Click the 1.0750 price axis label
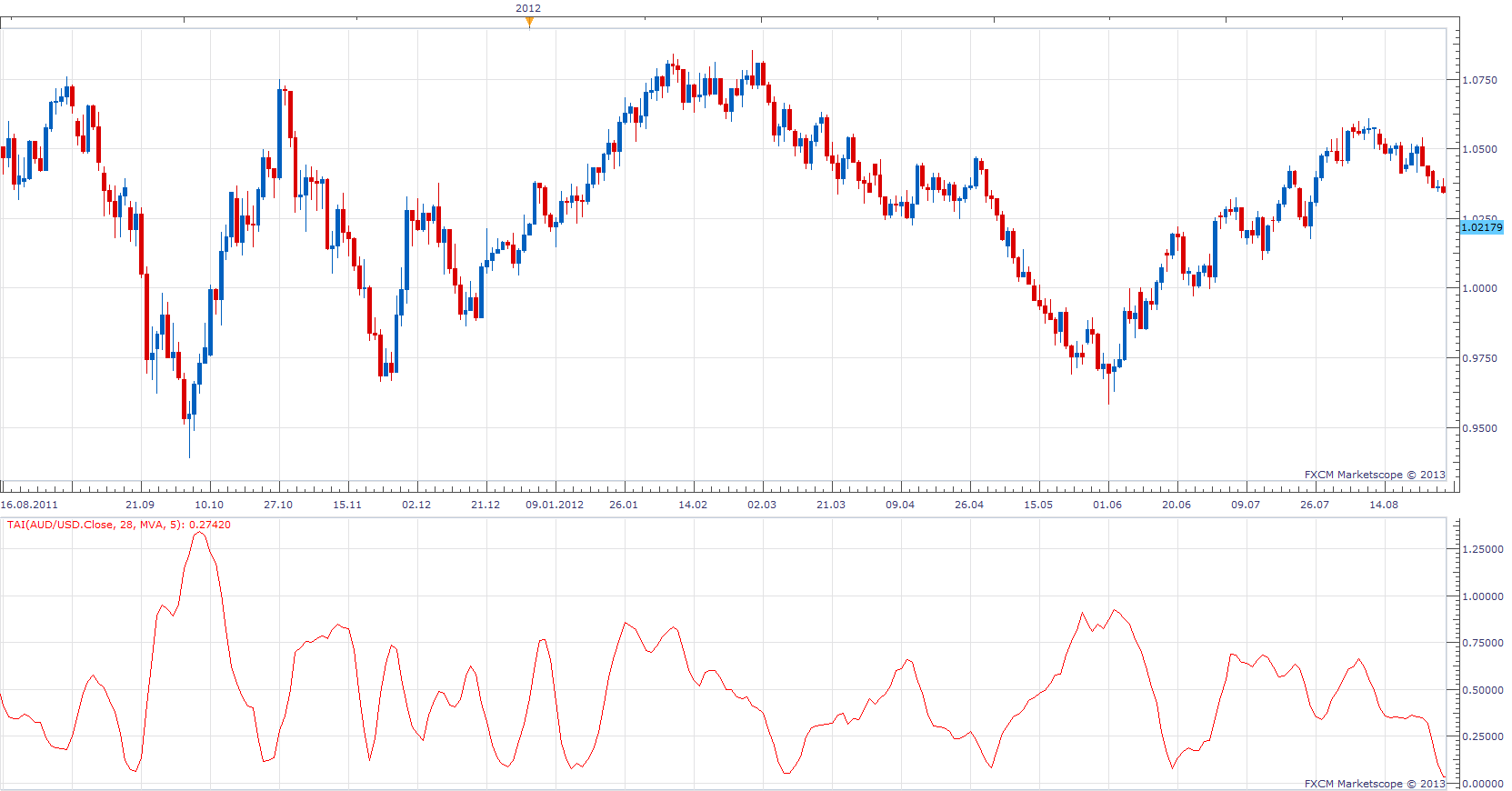The image size is (1512, 791). click(1479, 80)
